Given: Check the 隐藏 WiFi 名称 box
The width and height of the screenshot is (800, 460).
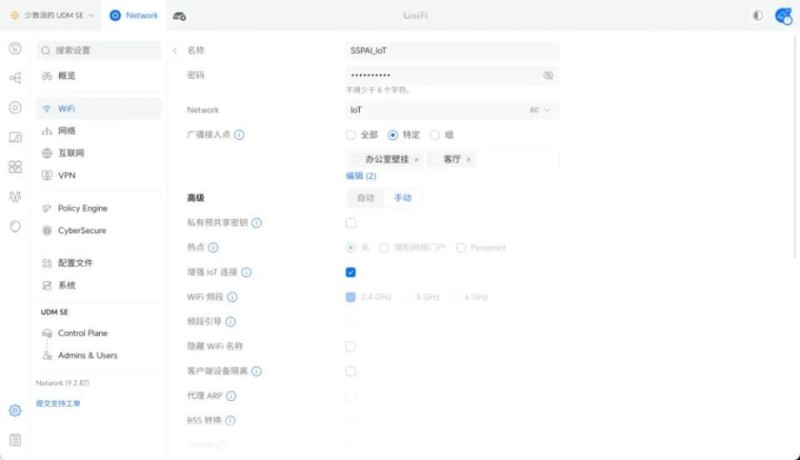Looking at the screenshot, I should point(351,346).
